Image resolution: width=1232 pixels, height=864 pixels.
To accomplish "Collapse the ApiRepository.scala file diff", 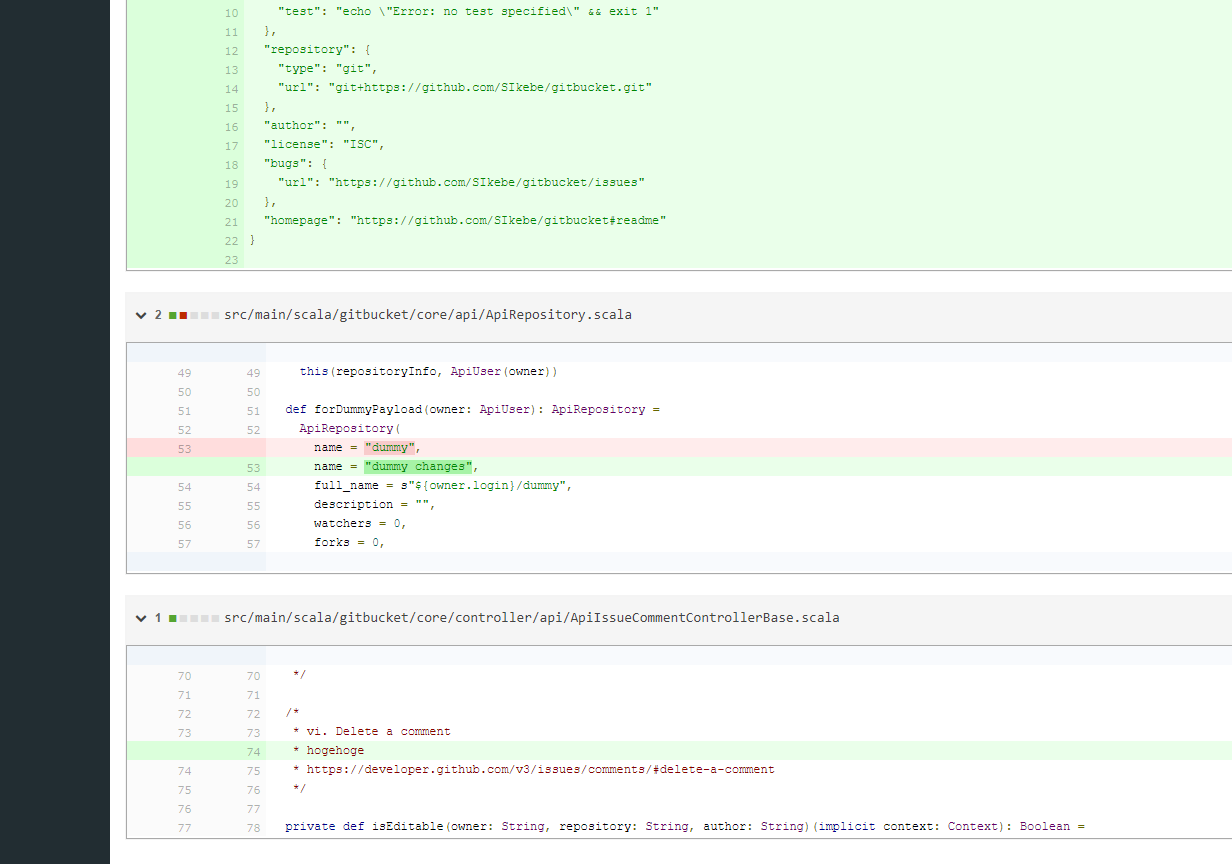I will tap(140, 315).
